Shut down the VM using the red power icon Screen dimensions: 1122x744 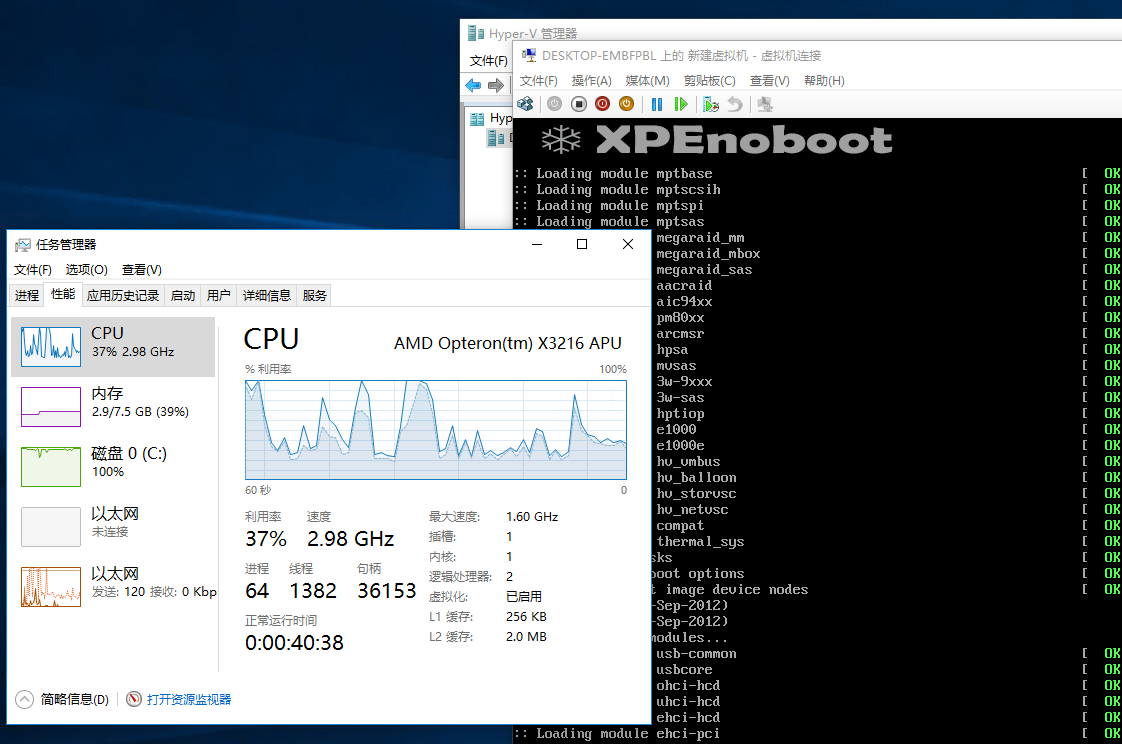pyautogui.click(x=603, y=104)
